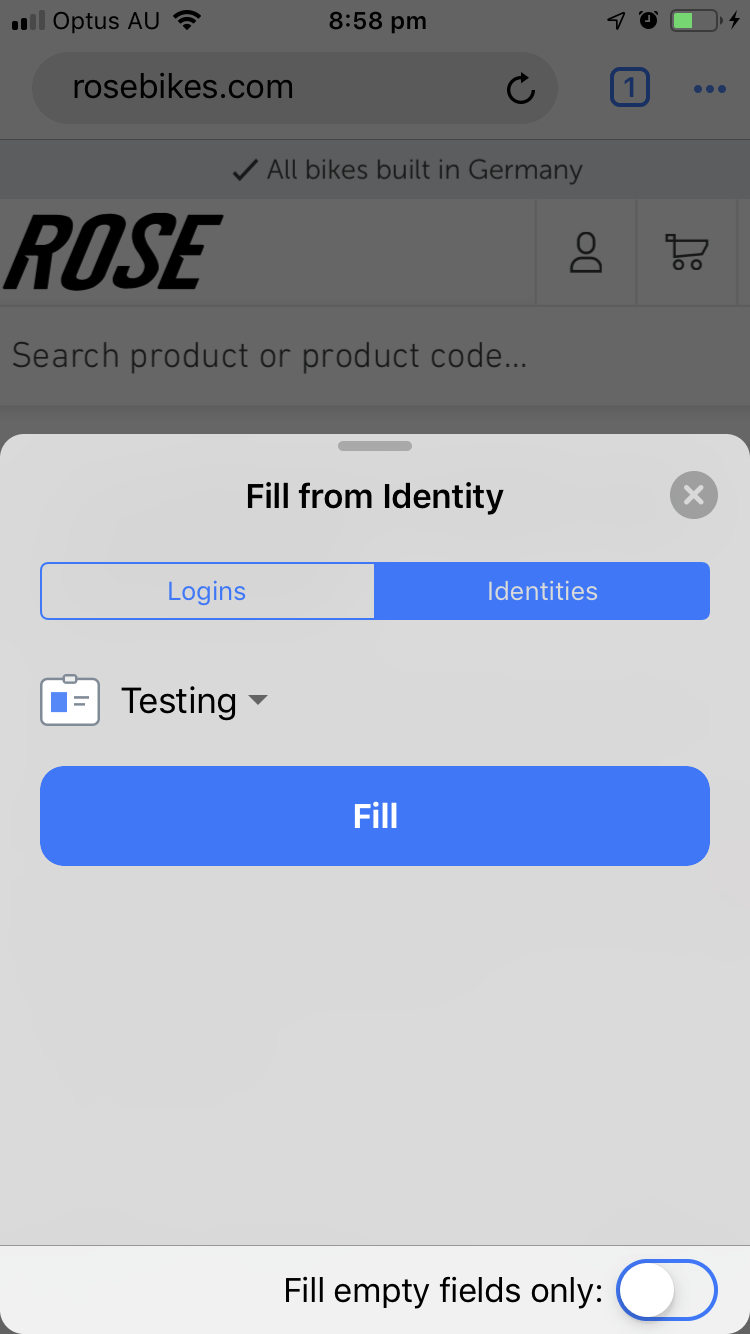This screenshot has height=1334, width=750.
Task: Dismiss the Fill from Identity sheet
Action: pos(693,495)
